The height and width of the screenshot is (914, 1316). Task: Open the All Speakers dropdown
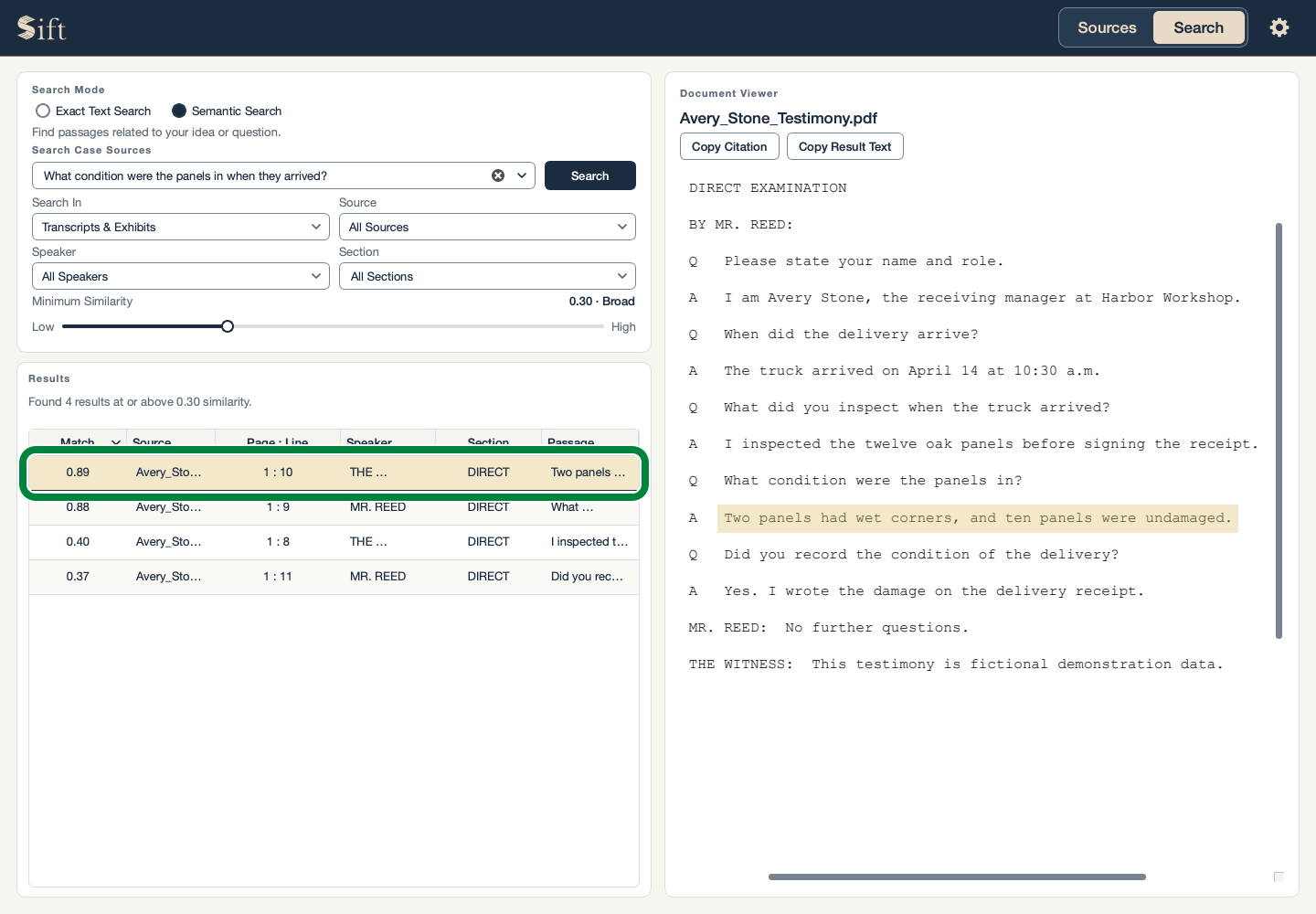[181, 276]
